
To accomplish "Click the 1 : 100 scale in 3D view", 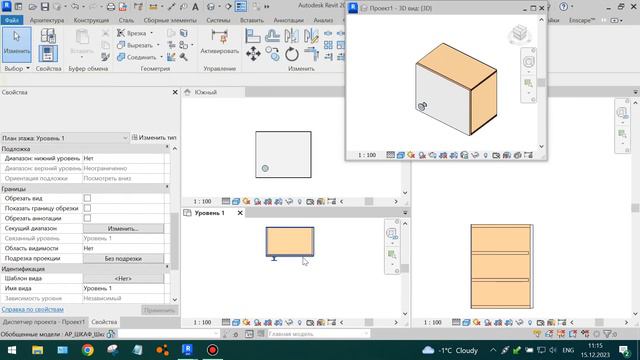I will (x=367, y=155).
